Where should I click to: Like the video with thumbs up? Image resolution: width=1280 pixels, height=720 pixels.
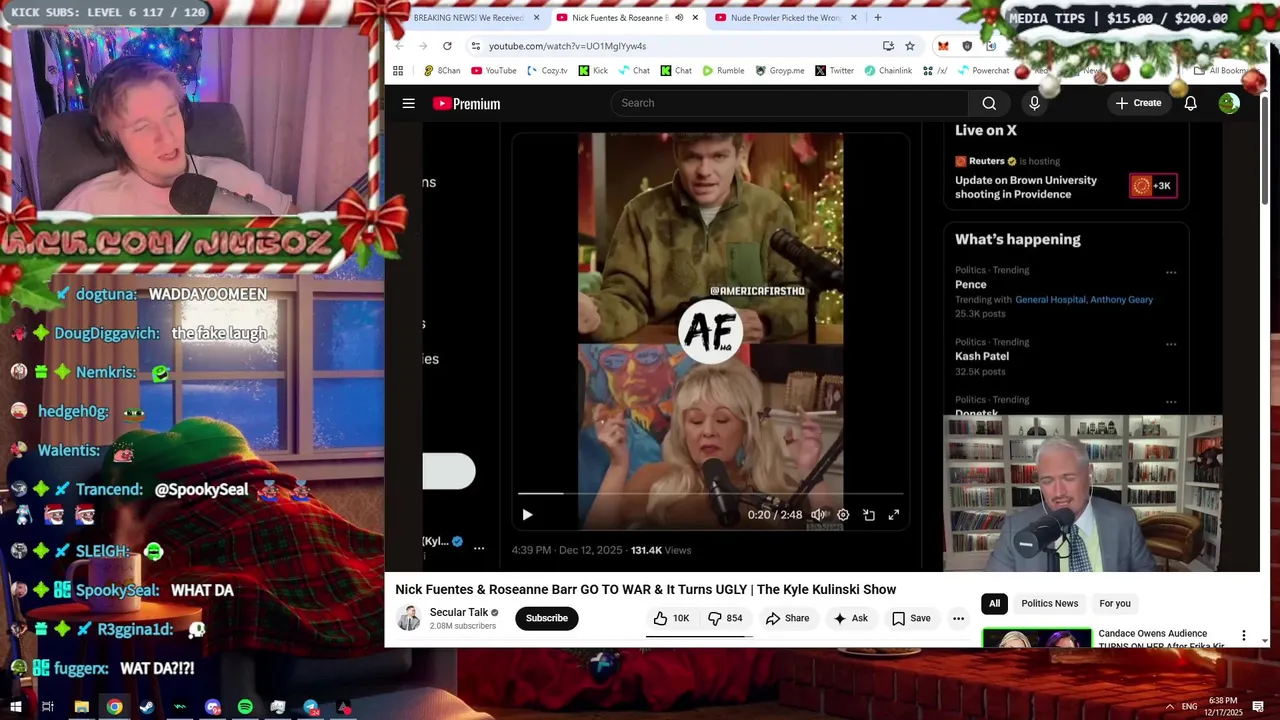click(x=671, y=618)
